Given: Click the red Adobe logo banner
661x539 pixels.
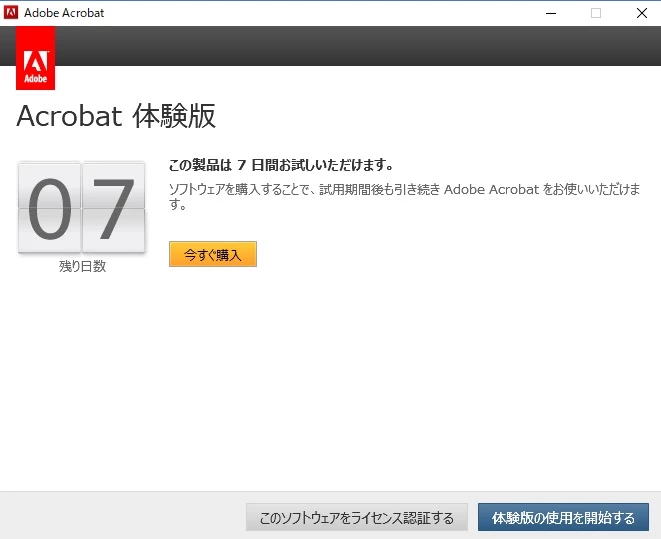Looking at the screenshot, I should click(35, 58).
